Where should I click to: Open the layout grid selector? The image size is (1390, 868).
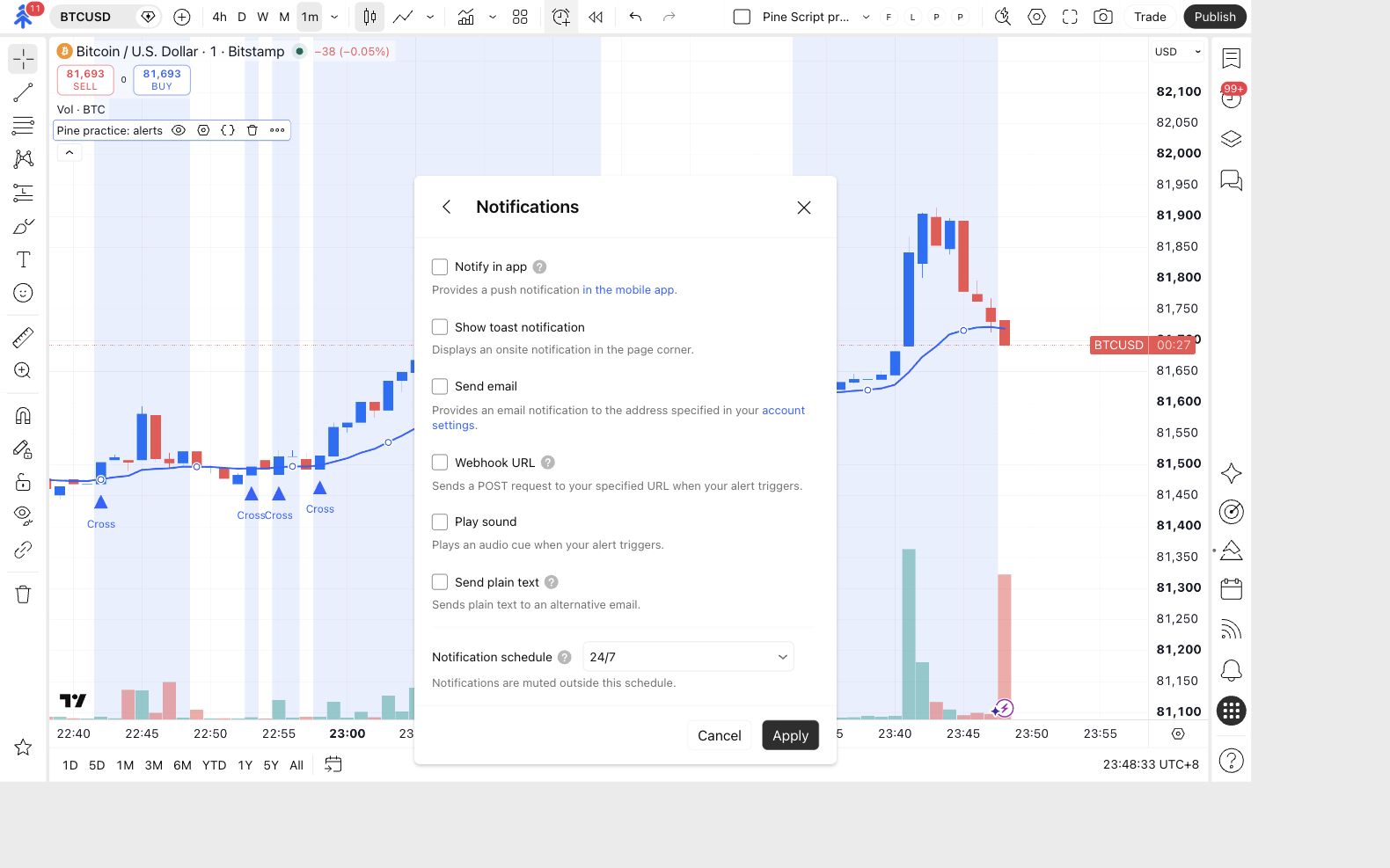point(520,17)
